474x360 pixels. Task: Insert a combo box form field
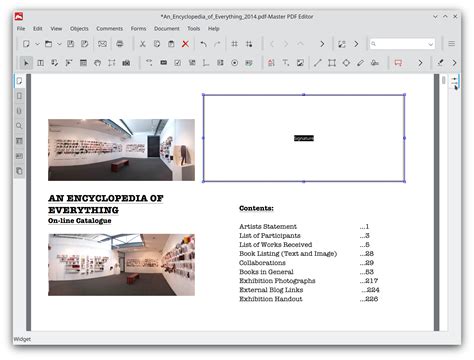pyautogui.click(x=192, y=63)
